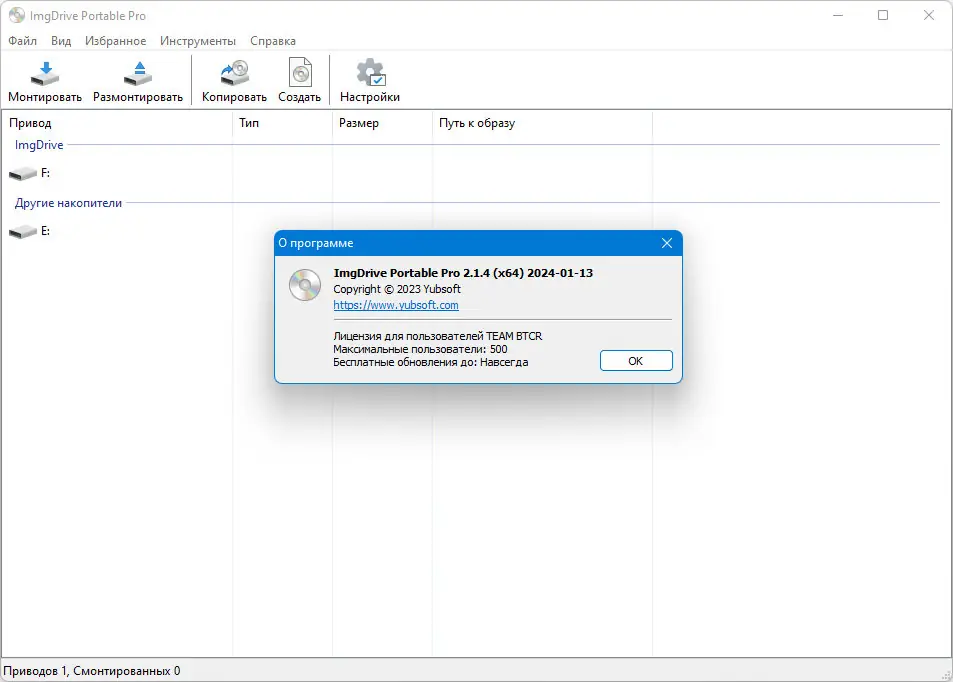Select the Копировать disc copy icon
This screenshot has width=953, height=682.
pos(234,73)
